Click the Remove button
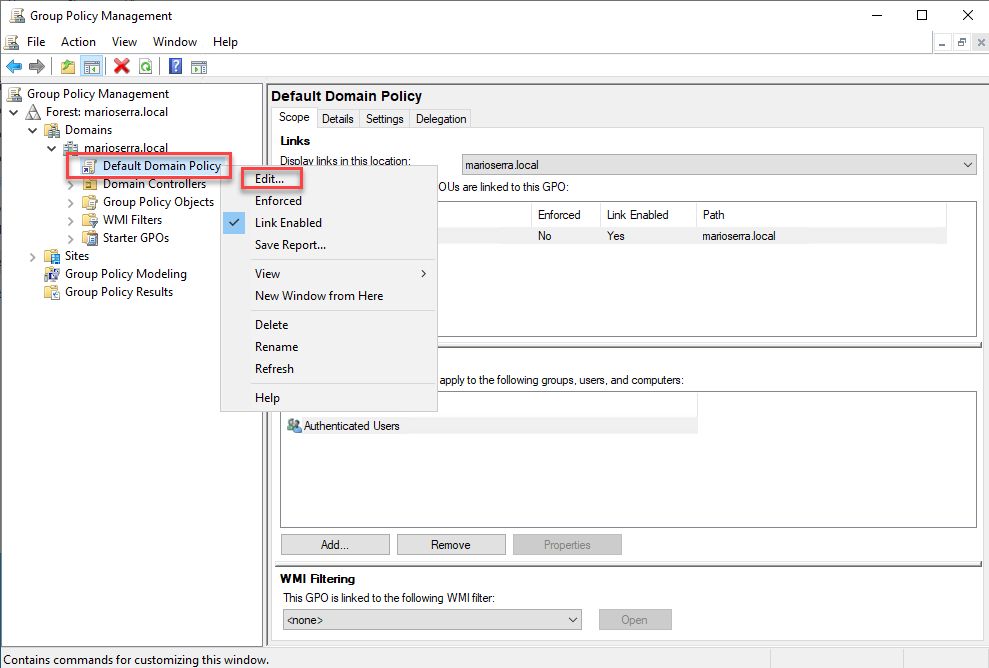 click(x=451, y=544)
